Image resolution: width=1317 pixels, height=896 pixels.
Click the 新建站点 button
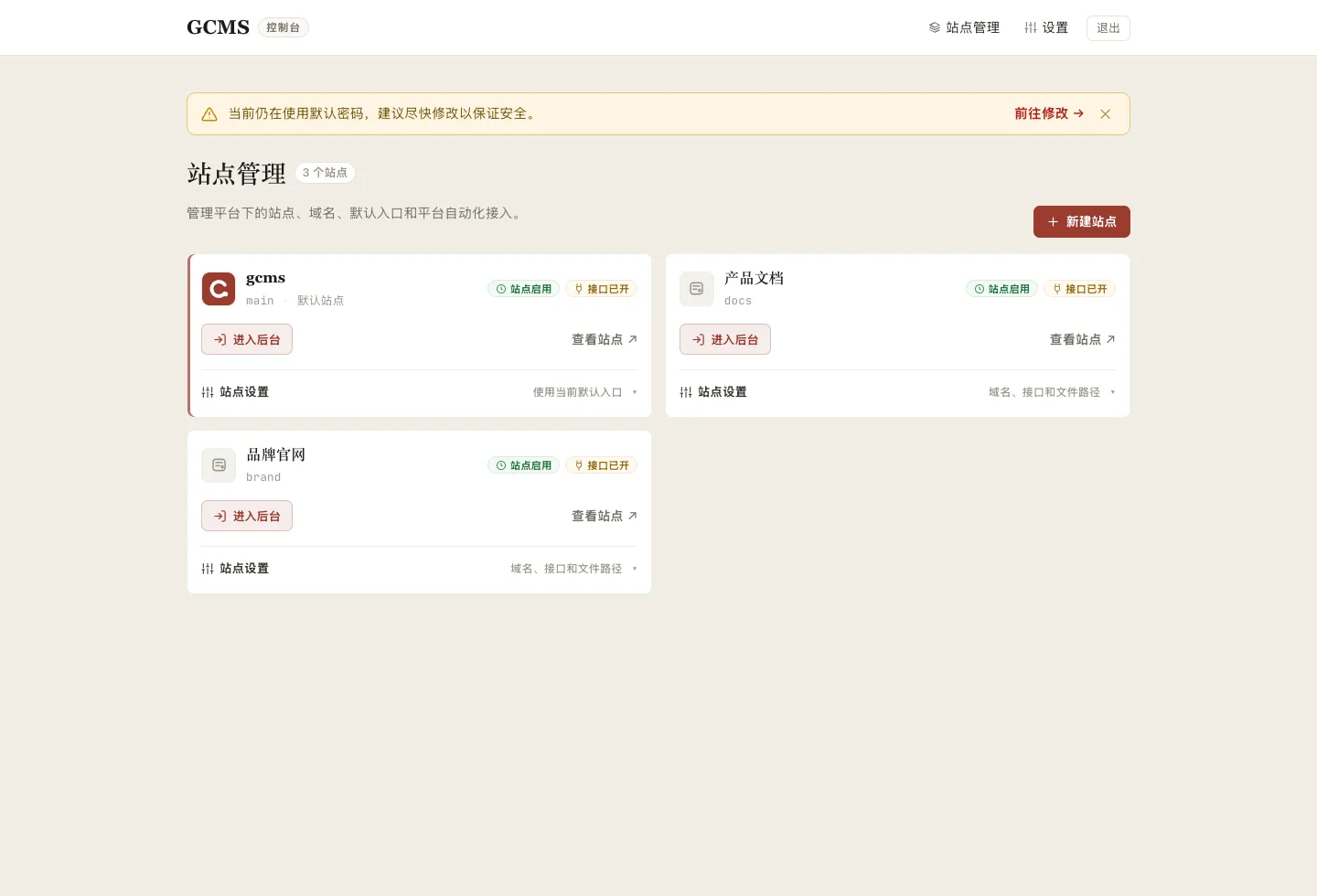pos(1082,221)
